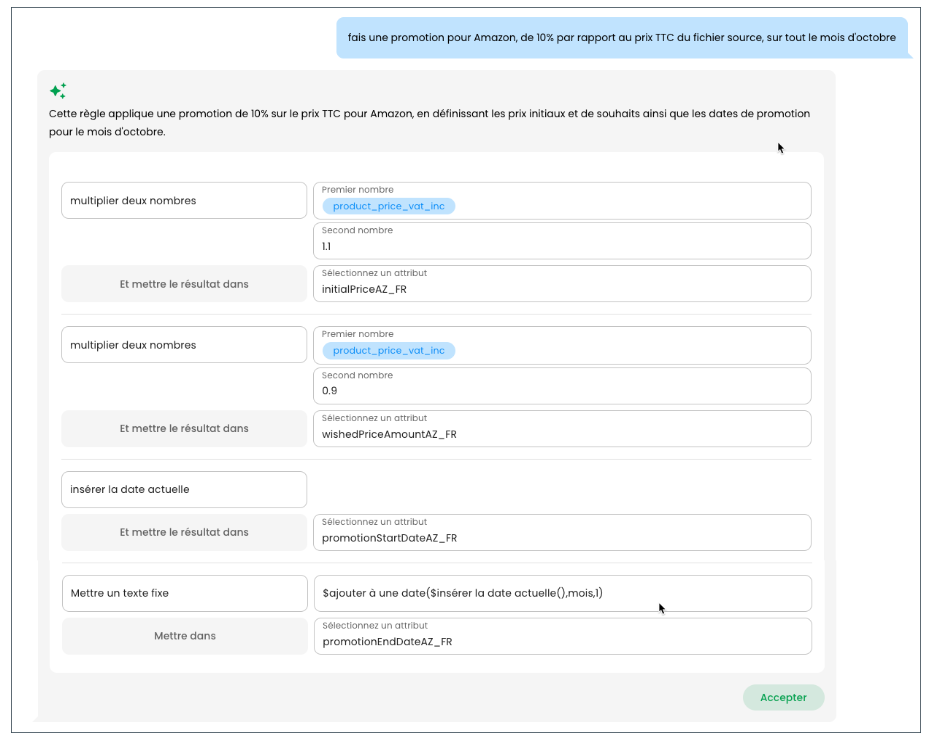The width and height of the screenshot is (933, 740).
Task: Click the Accepter button
Action: 783,698
